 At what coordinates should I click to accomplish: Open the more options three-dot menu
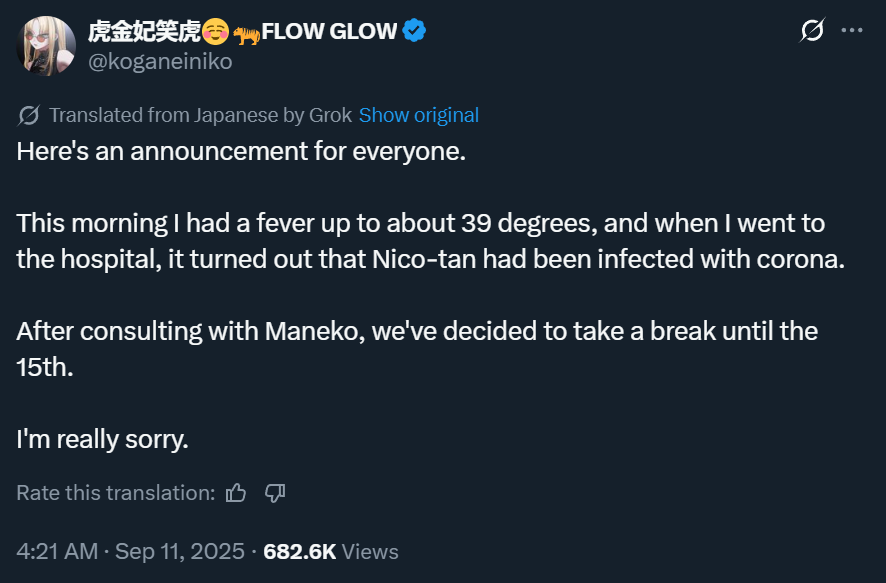[x=852, y=31]
